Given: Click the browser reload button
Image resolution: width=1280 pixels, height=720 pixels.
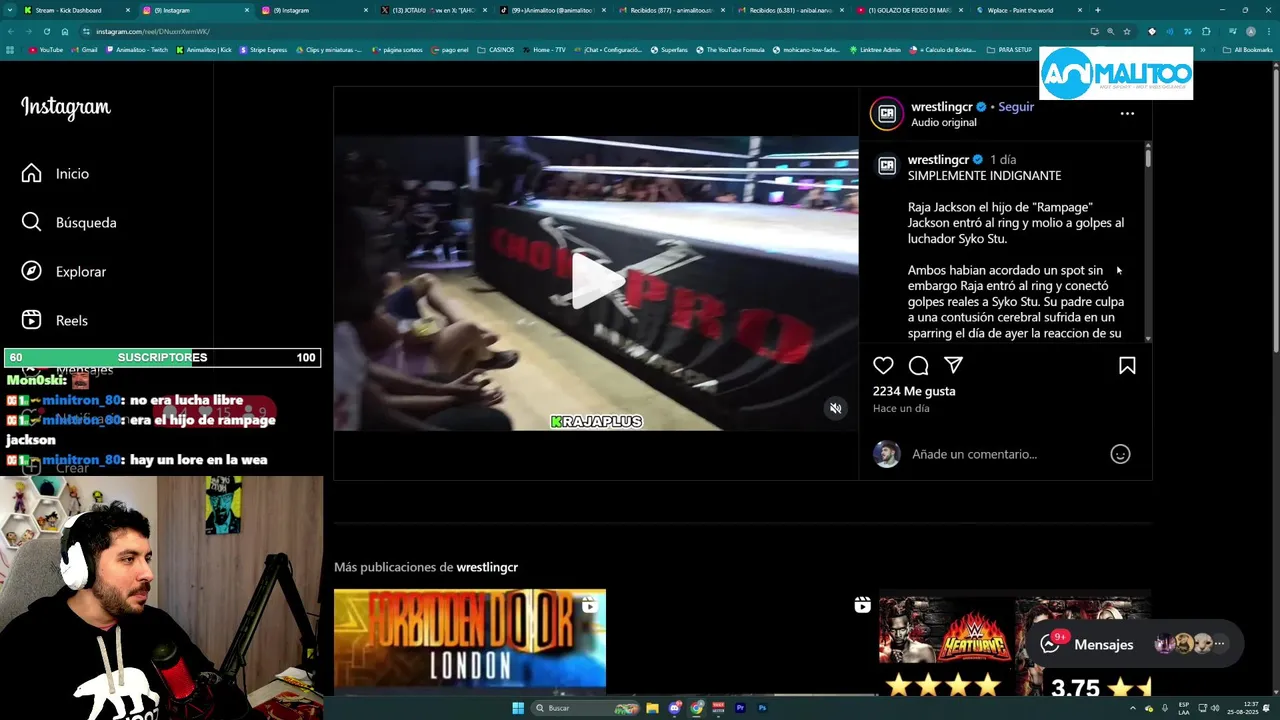Looking at the screenshot, I should coord(46,32).
